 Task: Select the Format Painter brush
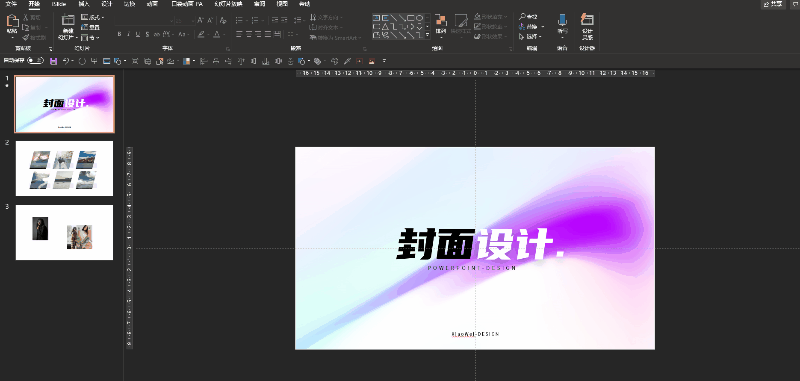coord(26,38)
